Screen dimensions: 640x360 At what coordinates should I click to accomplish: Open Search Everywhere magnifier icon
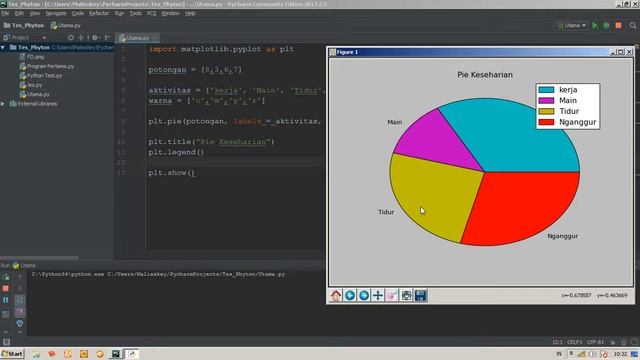(x=633, y=25)
